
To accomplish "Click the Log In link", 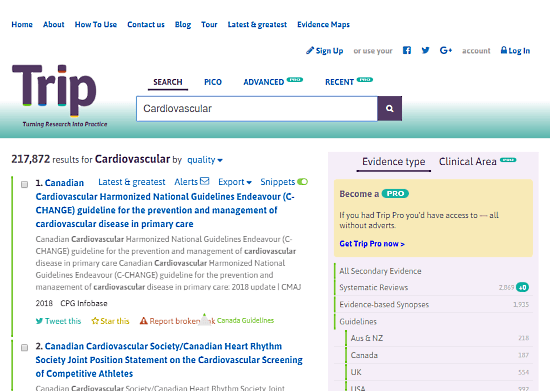I will click(515, 51).
